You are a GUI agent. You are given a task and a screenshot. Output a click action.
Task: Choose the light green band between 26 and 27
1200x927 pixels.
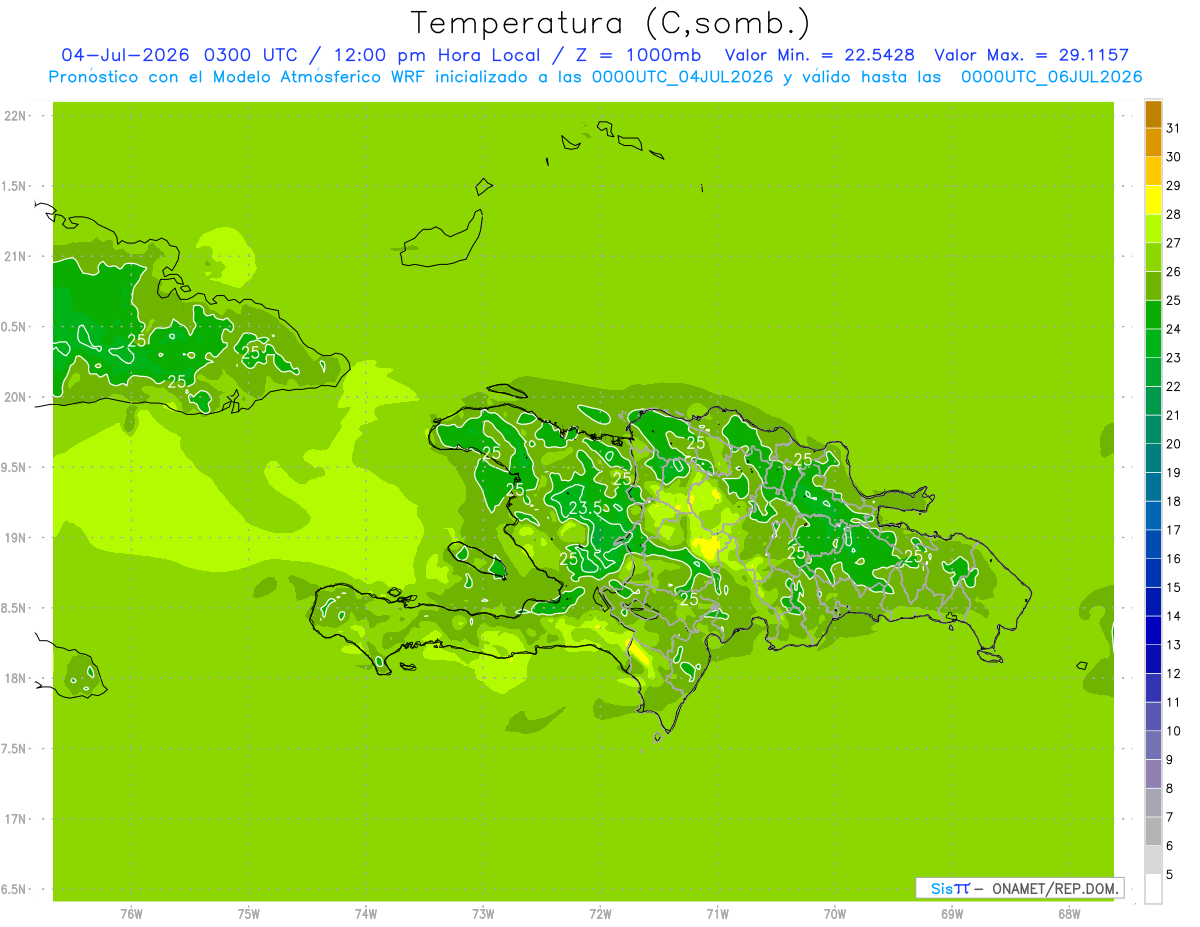pyautogui.click(x=1153, y=257)
